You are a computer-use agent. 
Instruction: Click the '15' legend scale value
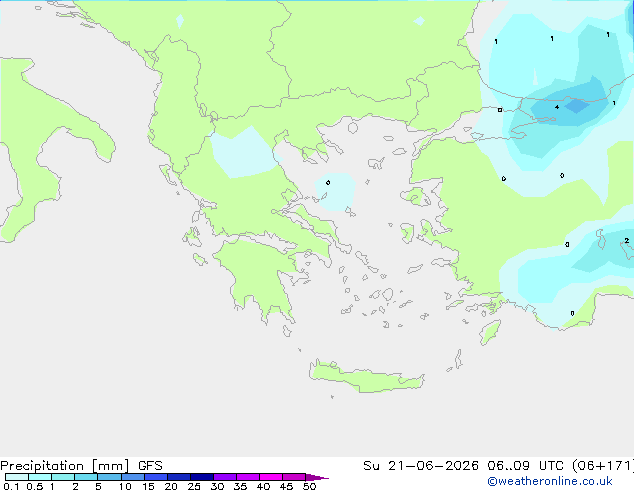point(148,486)
